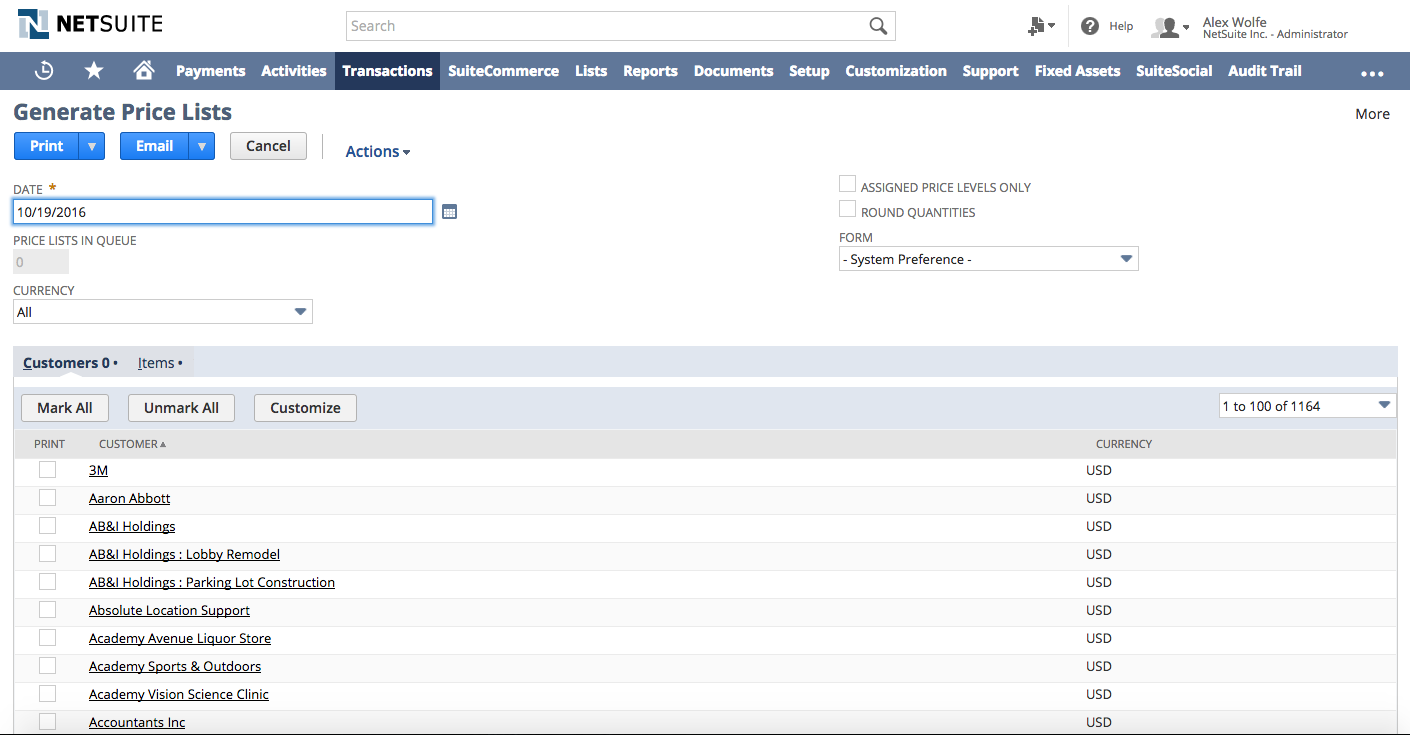
Task: Click the search magnifier in the global search bar
Action: click(877, 25)
